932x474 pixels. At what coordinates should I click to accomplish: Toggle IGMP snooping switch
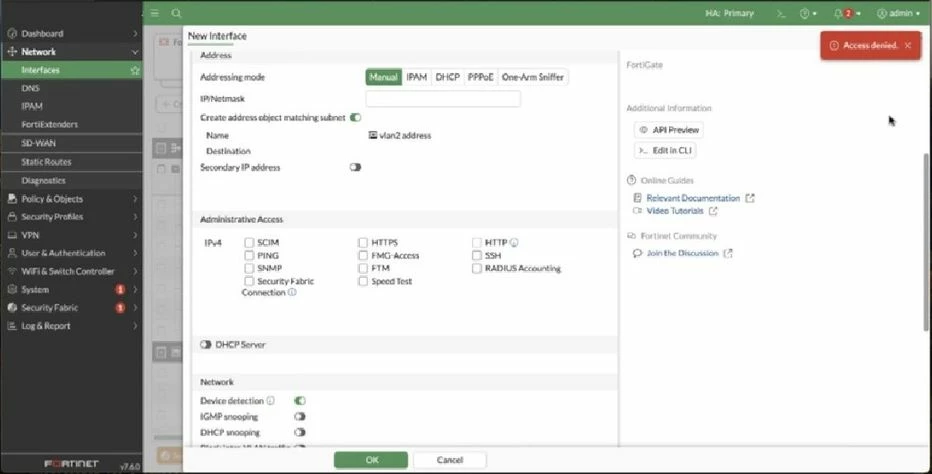click(x=300, y=417)
